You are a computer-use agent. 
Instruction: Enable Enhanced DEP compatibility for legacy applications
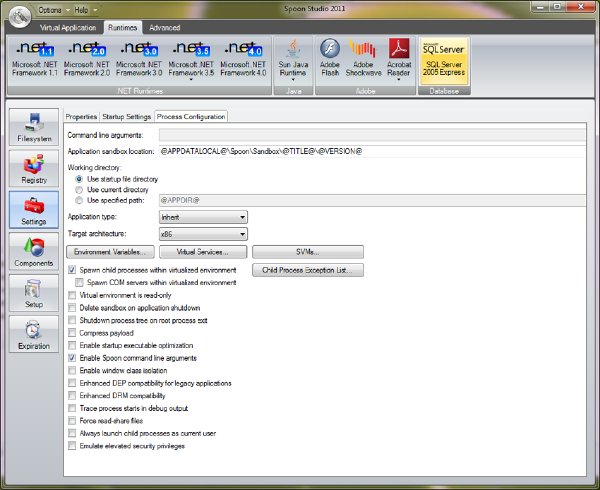click(x=72, y=383)
